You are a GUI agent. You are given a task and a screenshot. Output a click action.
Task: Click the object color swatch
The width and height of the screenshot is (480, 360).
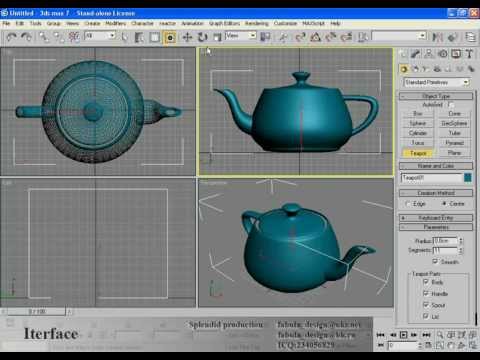468,178
